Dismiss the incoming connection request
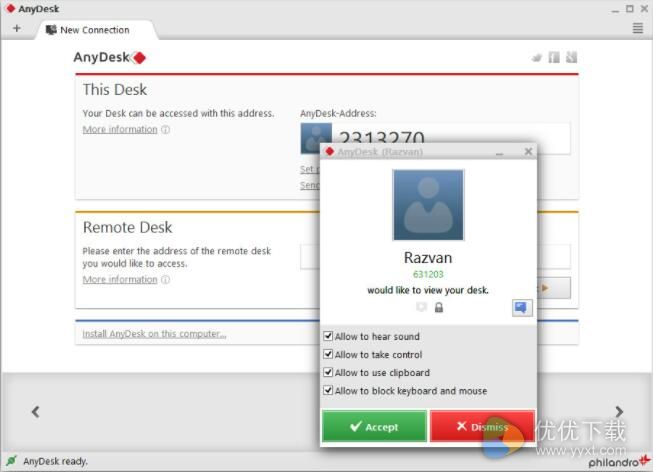Image resolution: width=653 pixels, height=472 pixels. pyautogui.click(x=482, y=426)
